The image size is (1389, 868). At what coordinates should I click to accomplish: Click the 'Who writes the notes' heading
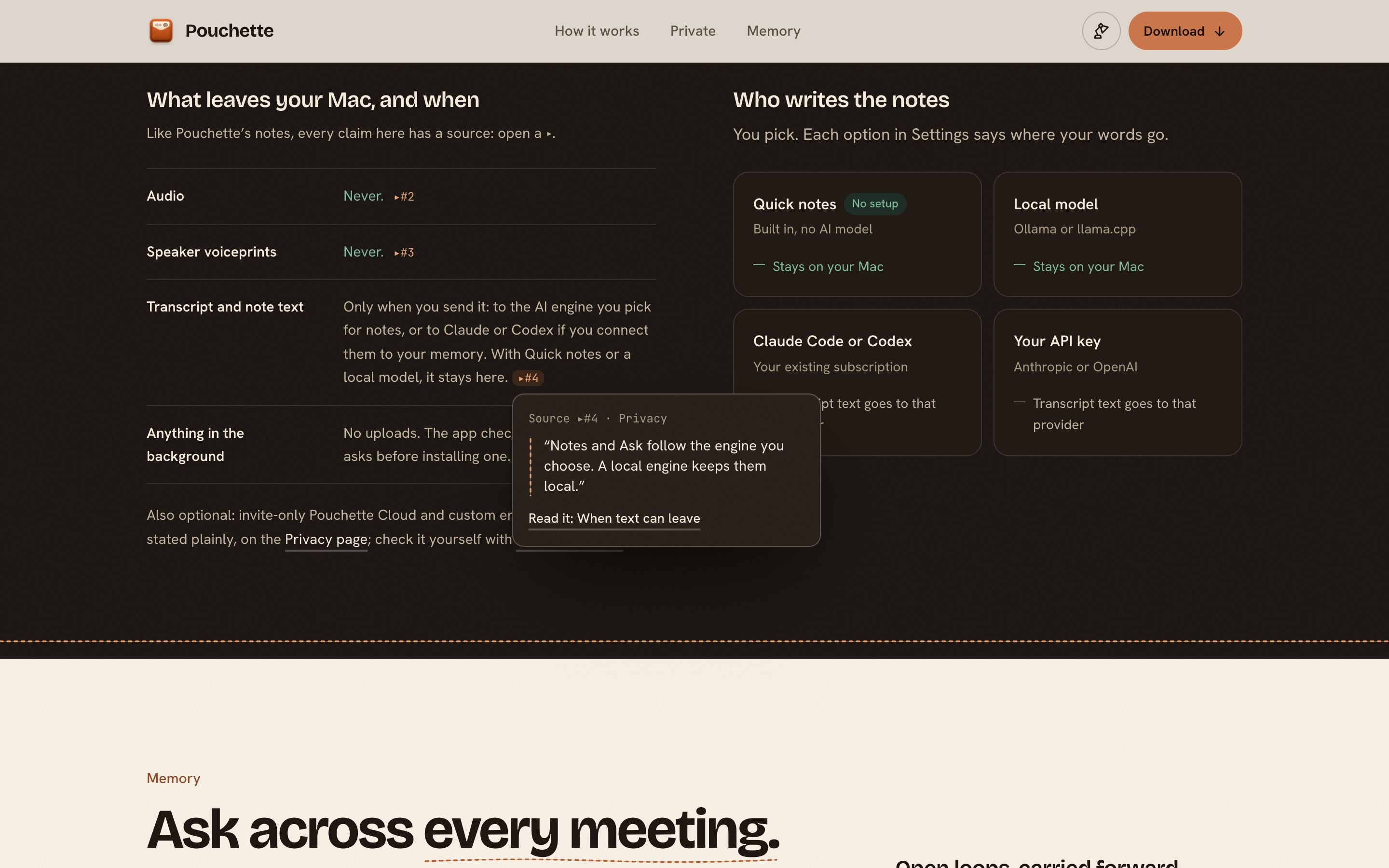coord(841,100)
